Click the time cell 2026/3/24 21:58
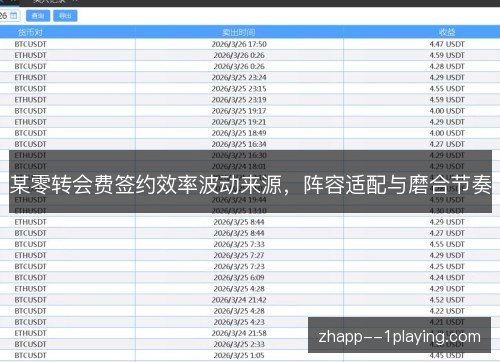The width and height of the screenshot is (500, 362). click(x=239, y=333)
